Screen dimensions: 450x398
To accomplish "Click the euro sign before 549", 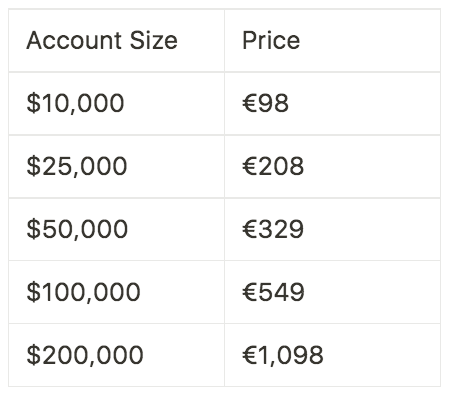I will (250, 292).
